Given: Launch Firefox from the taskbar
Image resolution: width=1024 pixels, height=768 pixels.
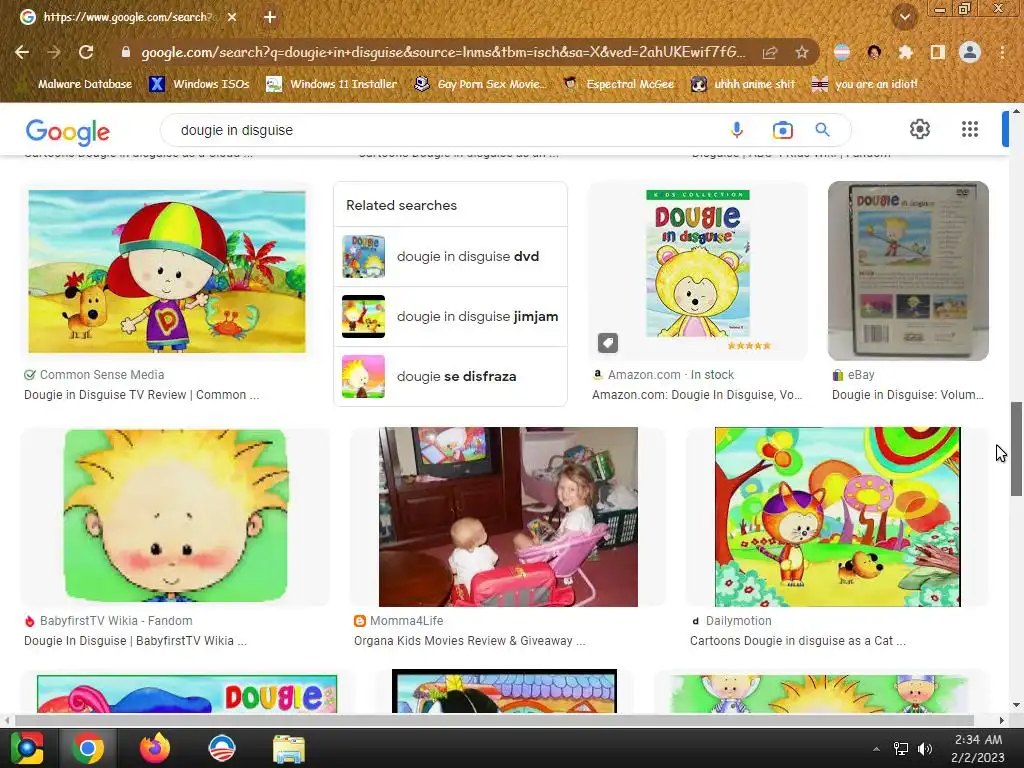Looking at the screenshot, I should pos(155,748).
